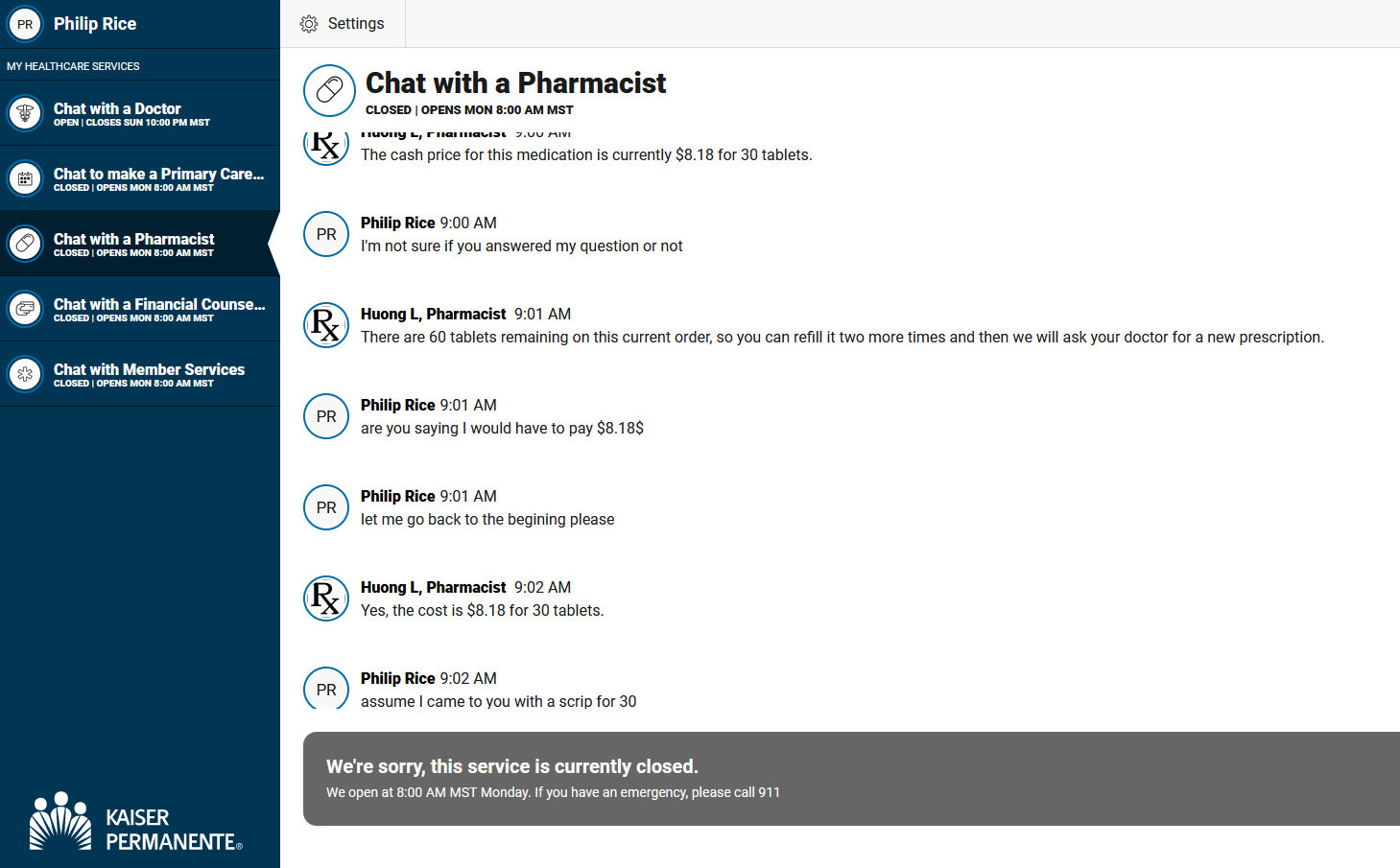Click the Settings gear icon
This screenshot has height=868, width=1400.
308,24
